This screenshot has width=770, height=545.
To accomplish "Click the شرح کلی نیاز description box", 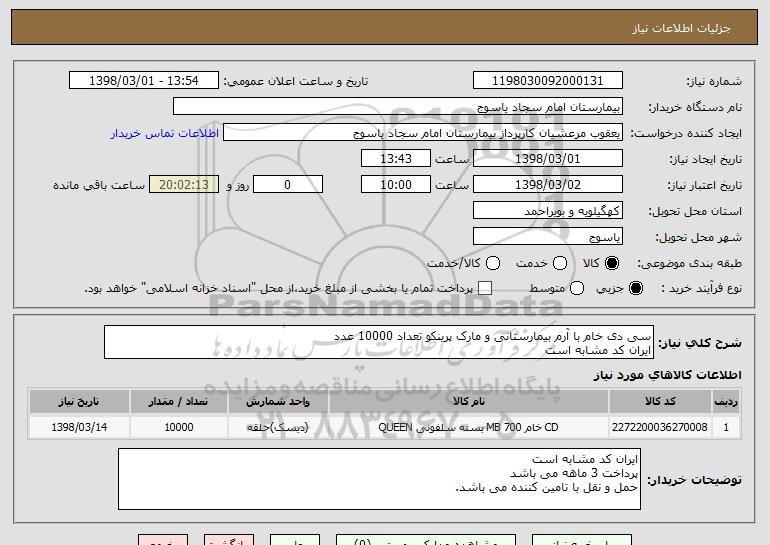I will [379, 342].
